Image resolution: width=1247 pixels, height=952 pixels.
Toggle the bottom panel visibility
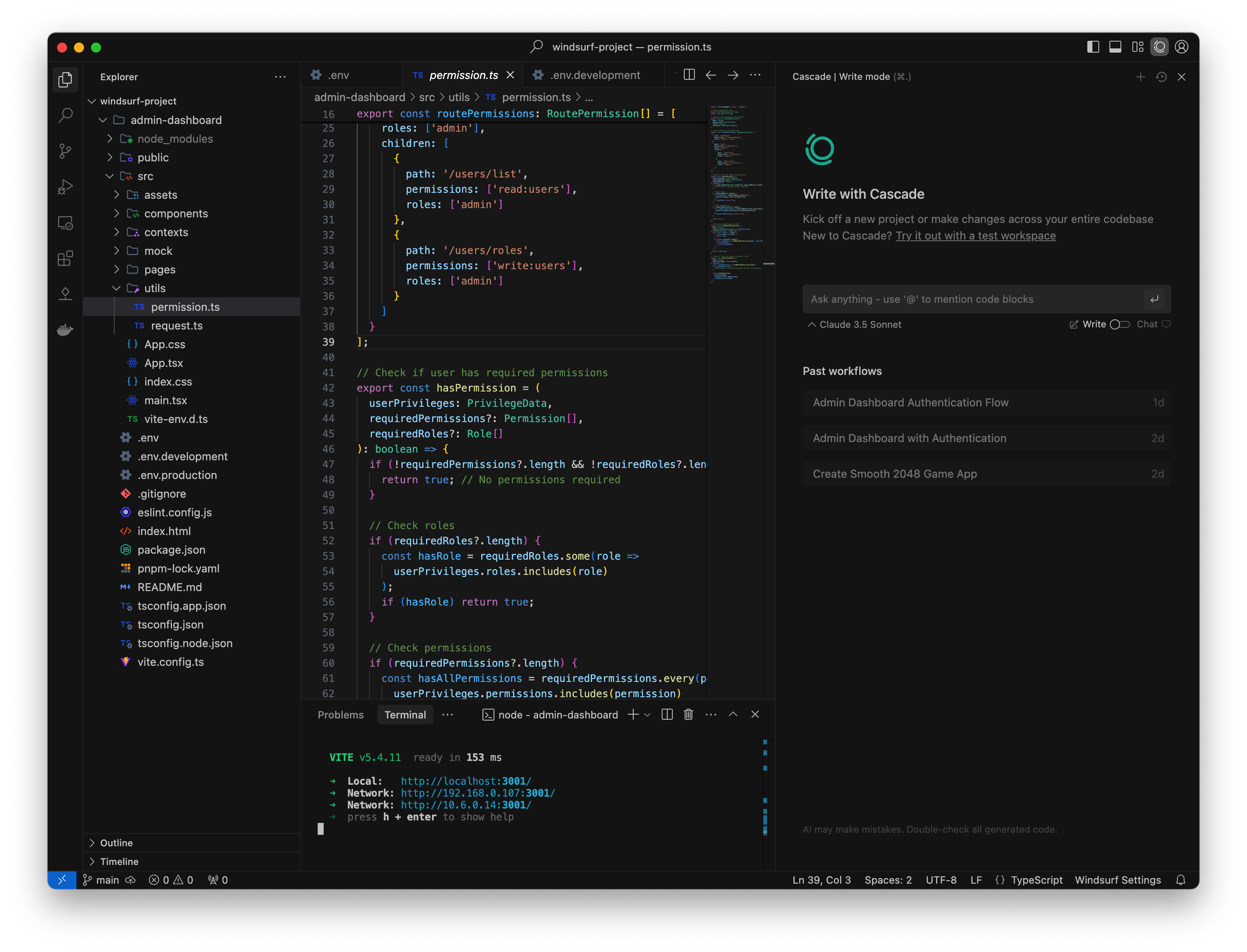[1115, 47]
